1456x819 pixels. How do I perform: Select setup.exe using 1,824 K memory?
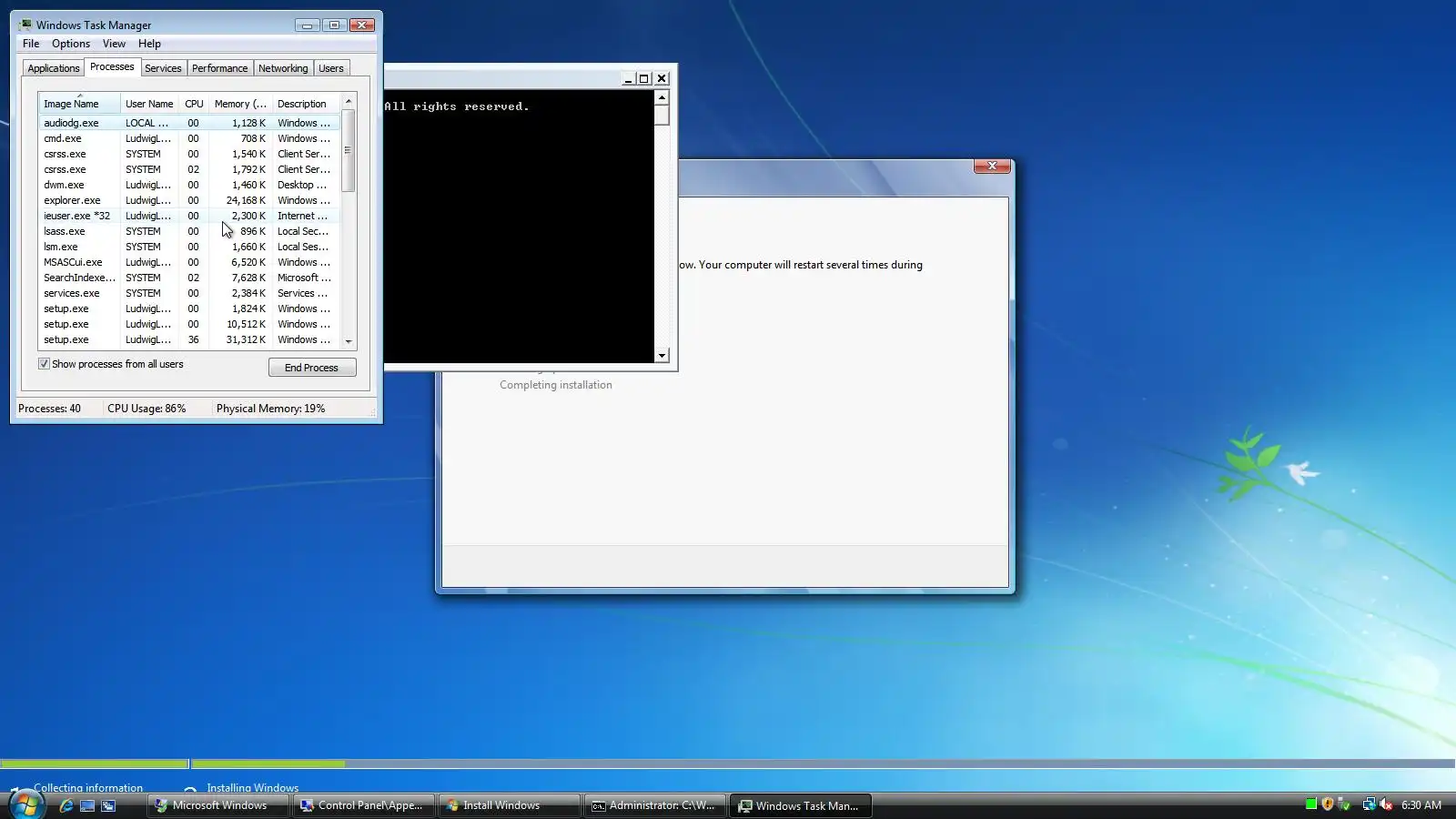(189, 308)
